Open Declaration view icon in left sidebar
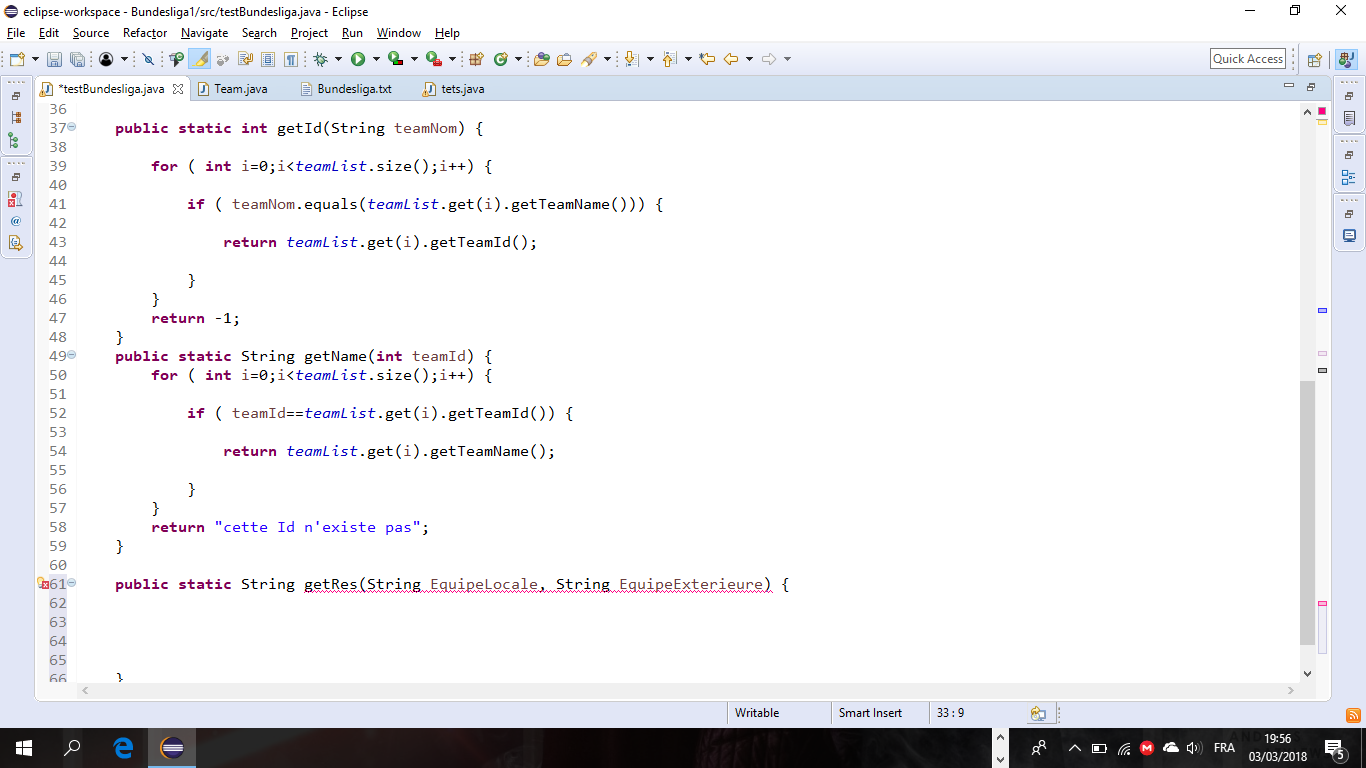This screenshot has height=768, width=1366. (15, 242)
